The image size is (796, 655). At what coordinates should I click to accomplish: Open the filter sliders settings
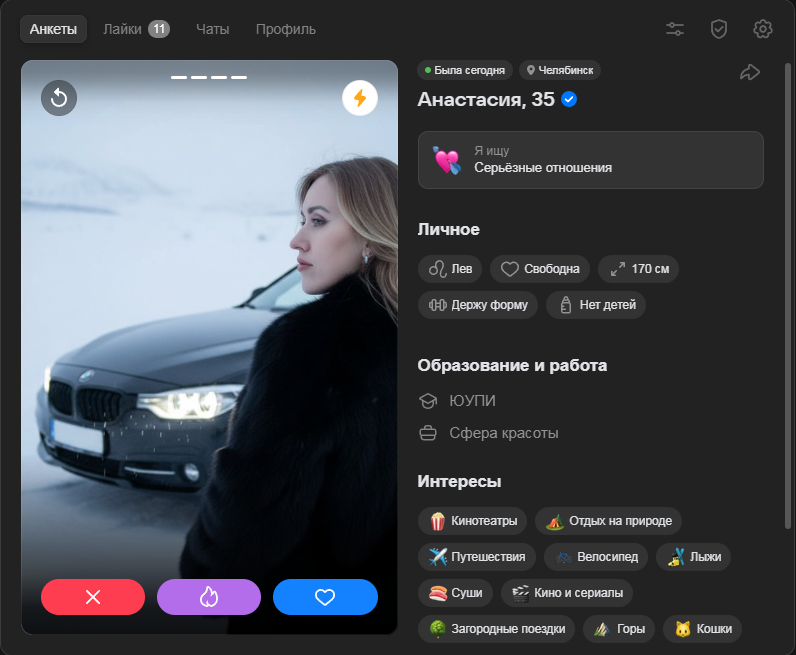(675, 29)
